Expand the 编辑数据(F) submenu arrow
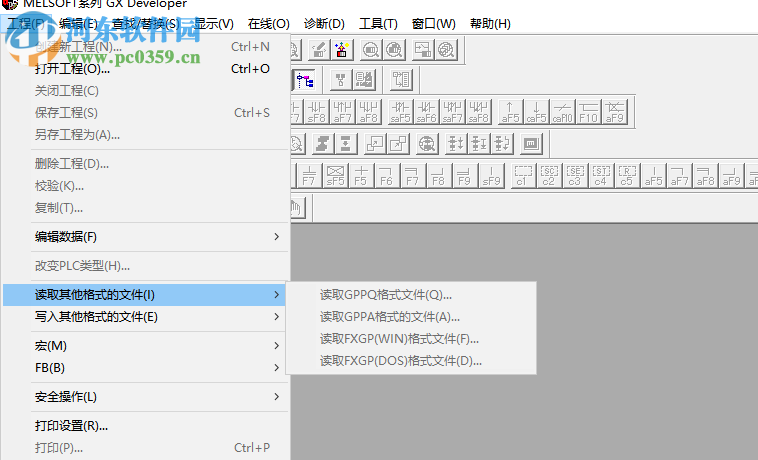The height and width of the screenshot is (460, 758). 277,237
